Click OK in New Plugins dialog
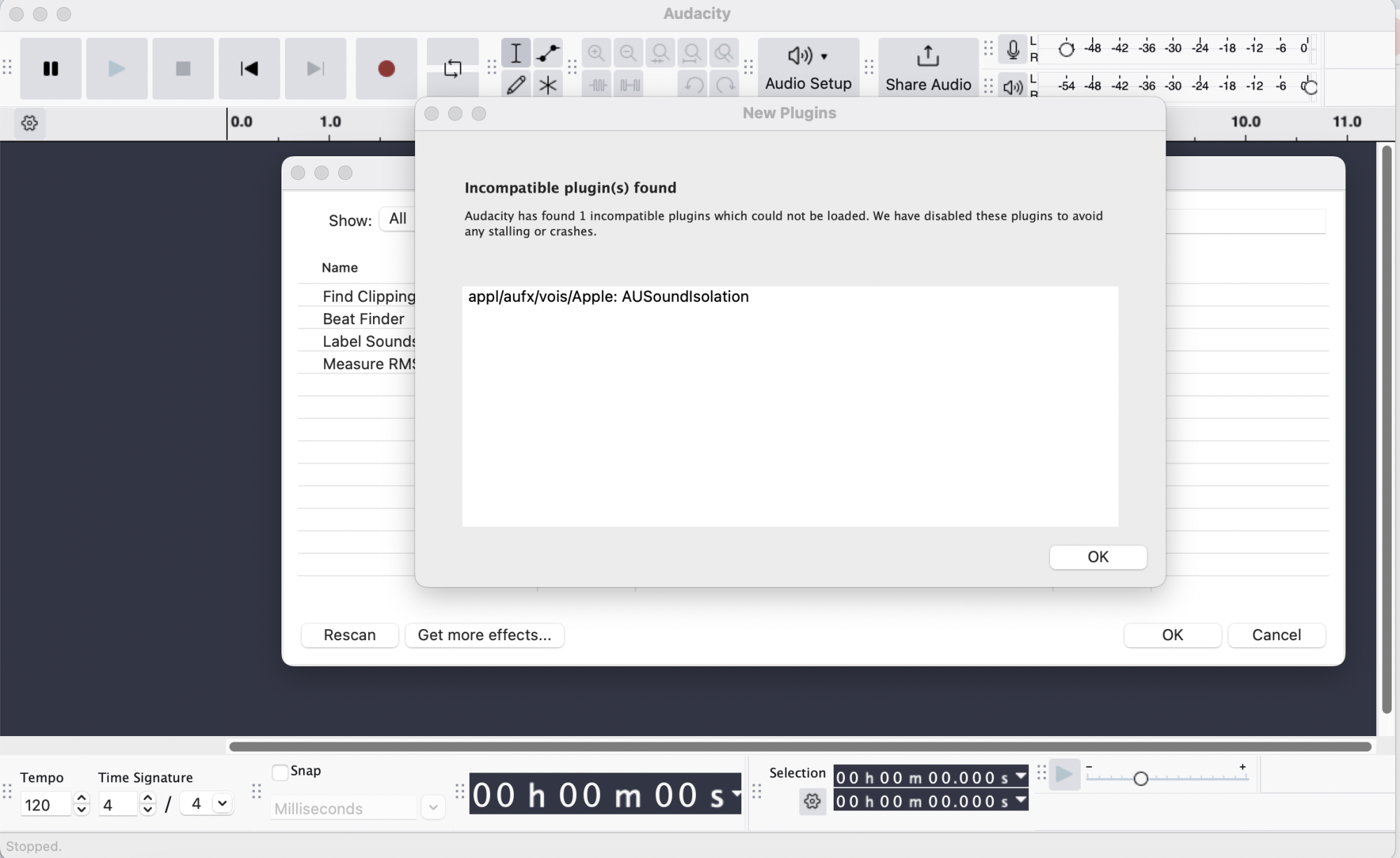Image resolution: width=1400 pixels, height=858 pixels. click(x=1097, y=557)
